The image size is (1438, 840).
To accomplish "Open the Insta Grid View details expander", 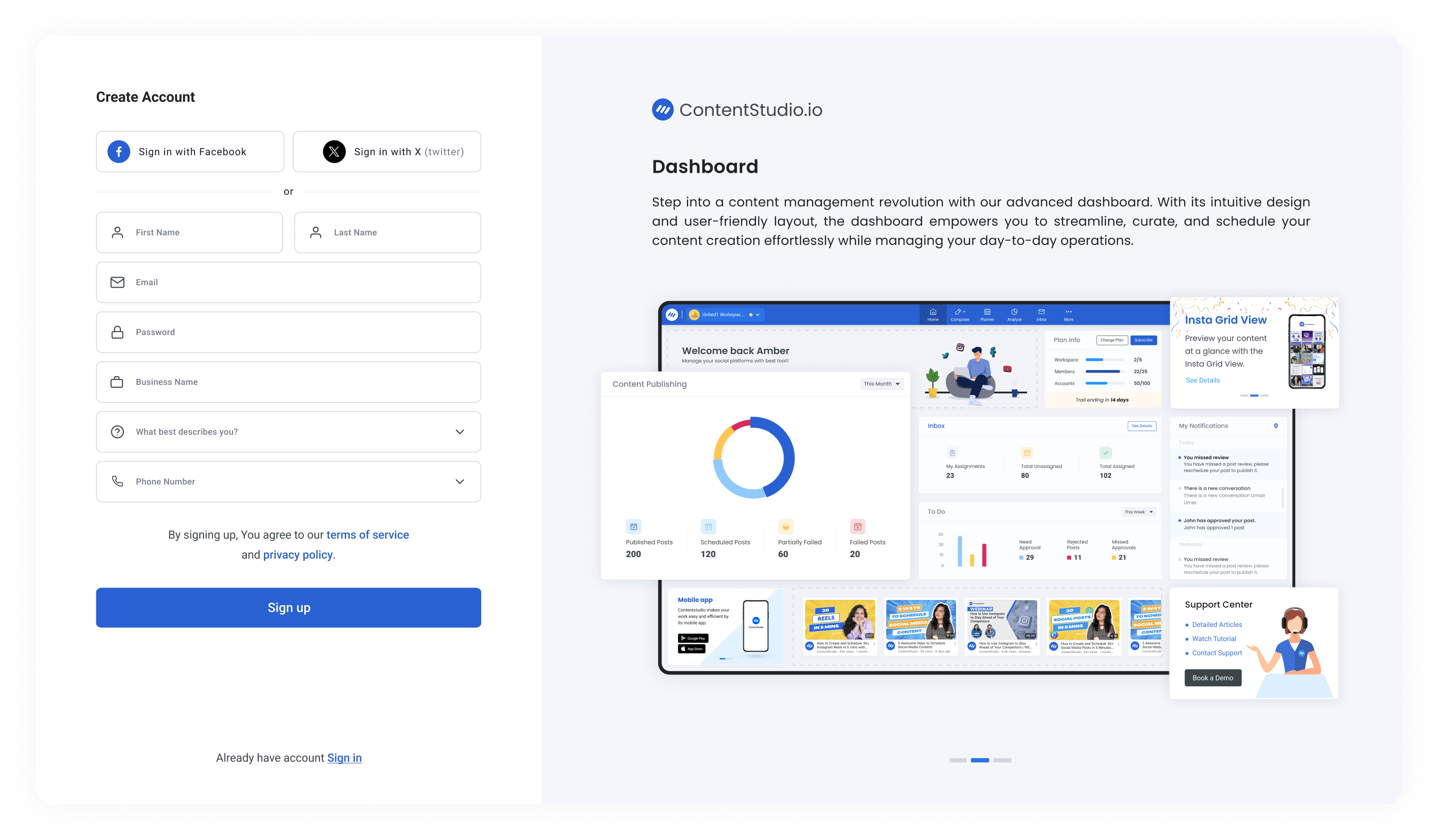I will coord(1203,380).
